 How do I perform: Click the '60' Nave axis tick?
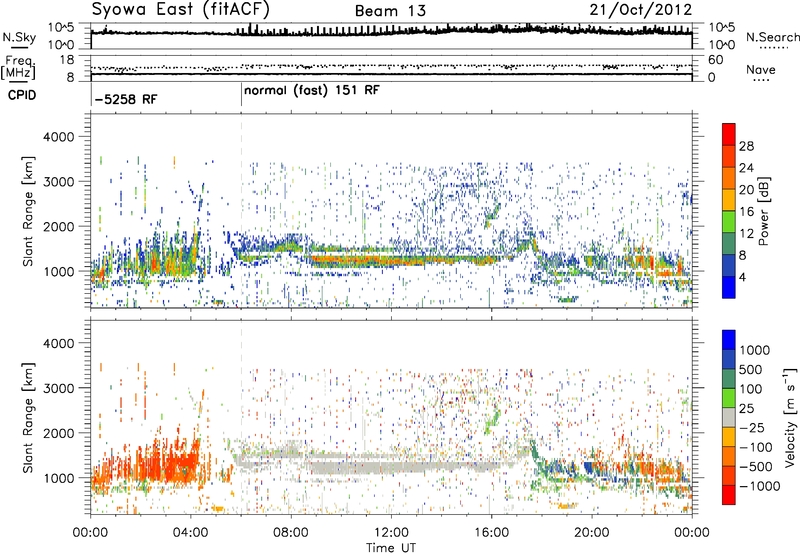click(x=715, y=60)
